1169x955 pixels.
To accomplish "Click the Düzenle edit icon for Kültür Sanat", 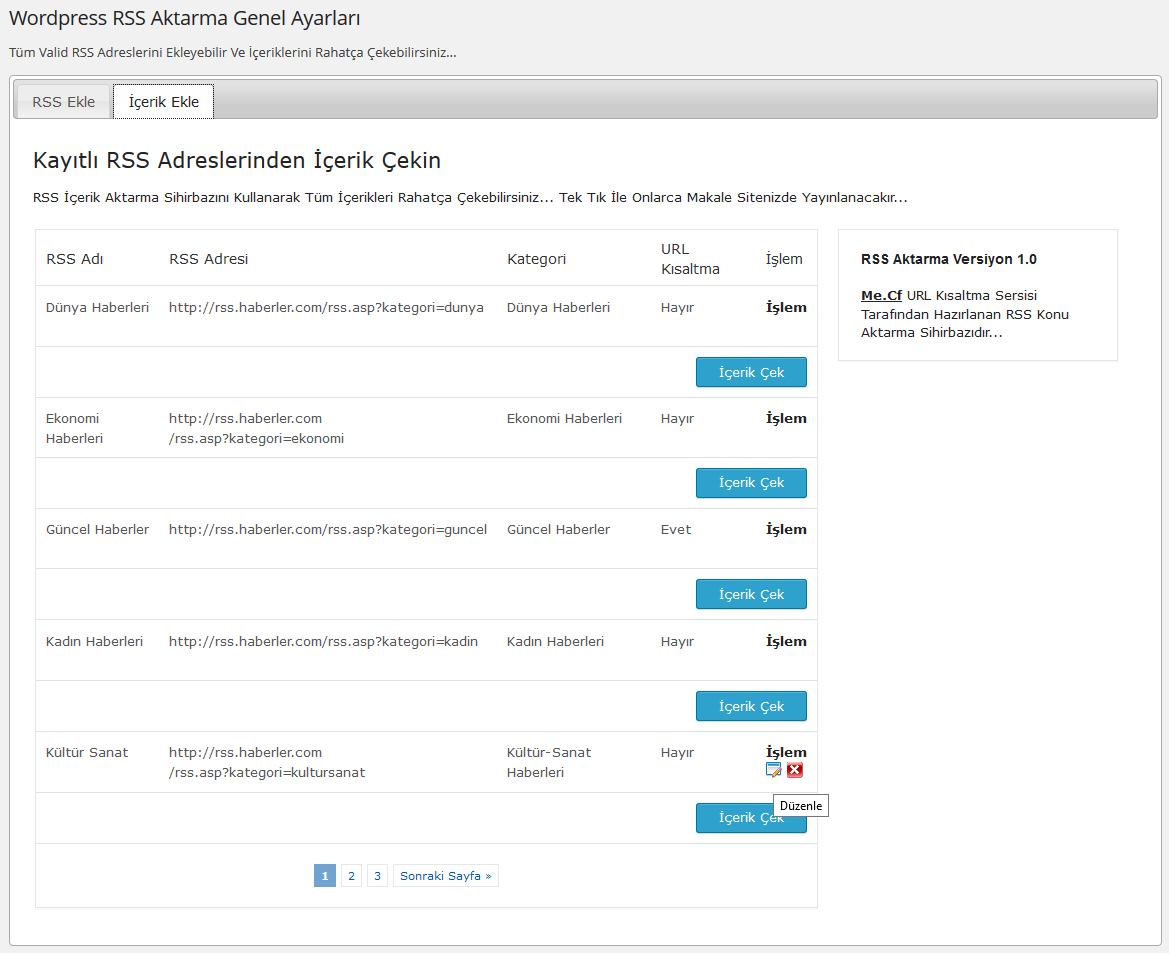I will [773, 770].
